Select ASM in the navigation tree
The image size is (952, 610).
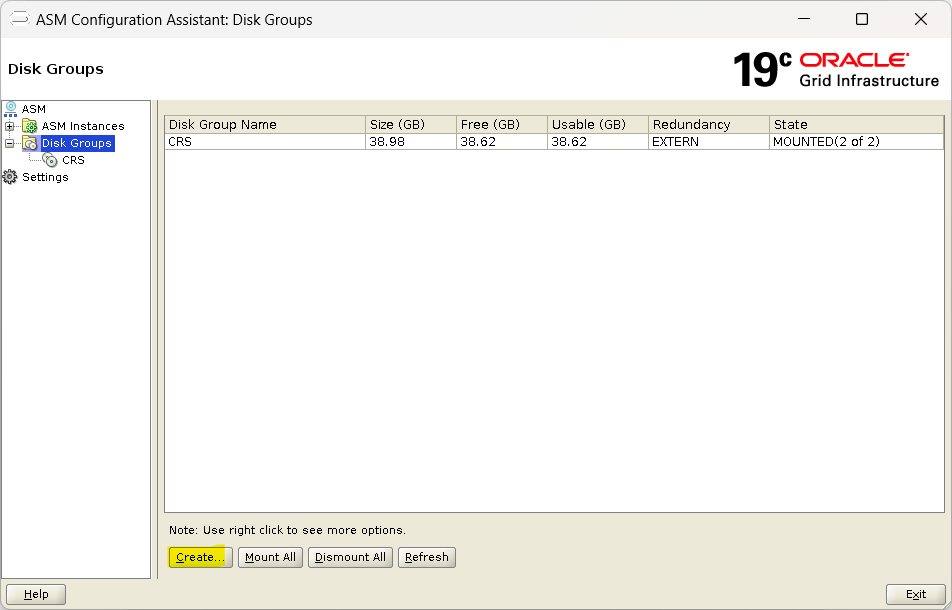point(33,109)
